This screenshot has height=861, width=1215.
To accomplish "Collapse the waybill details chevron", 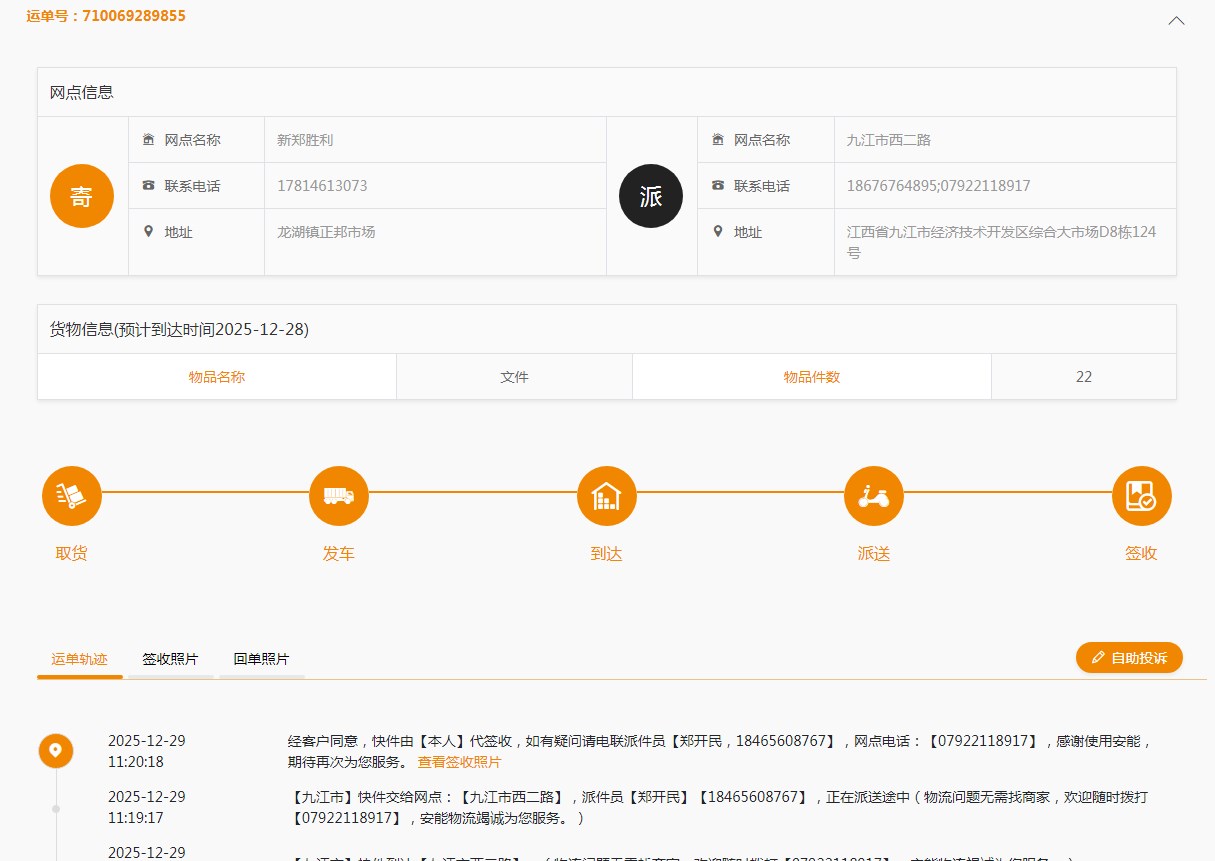I will [x=1176, y=21].
